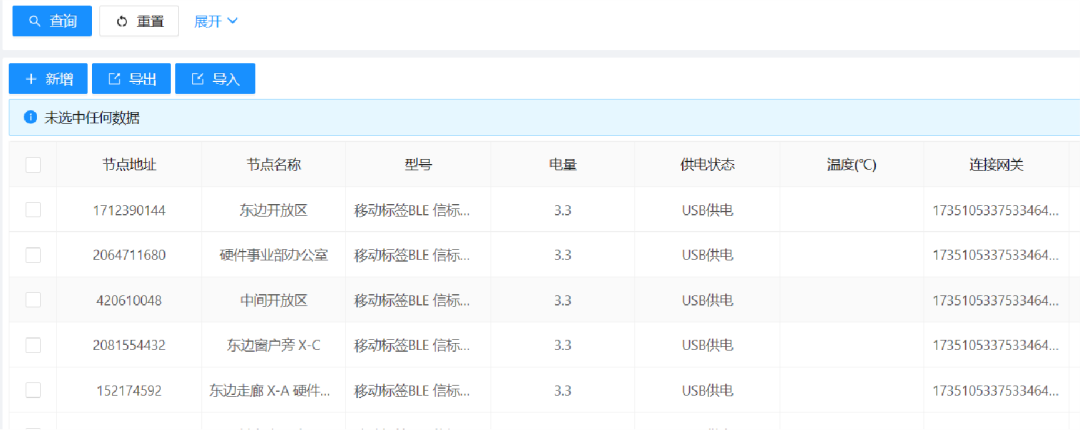The image size is (1080, 430).
Task: Click node name 东边走廊 X-A 硬件...
Action: click(270, 391)
